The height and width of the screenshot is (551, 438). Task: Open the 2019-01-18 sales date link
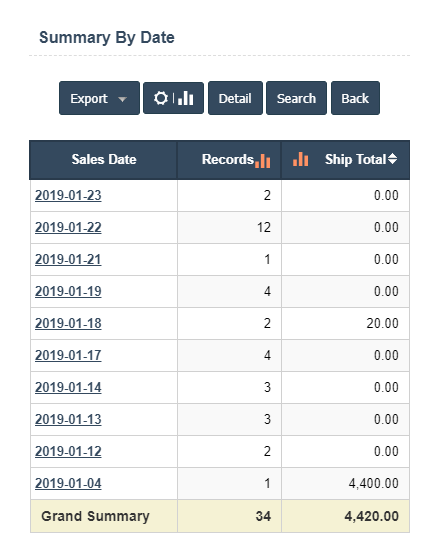(68, 323)
